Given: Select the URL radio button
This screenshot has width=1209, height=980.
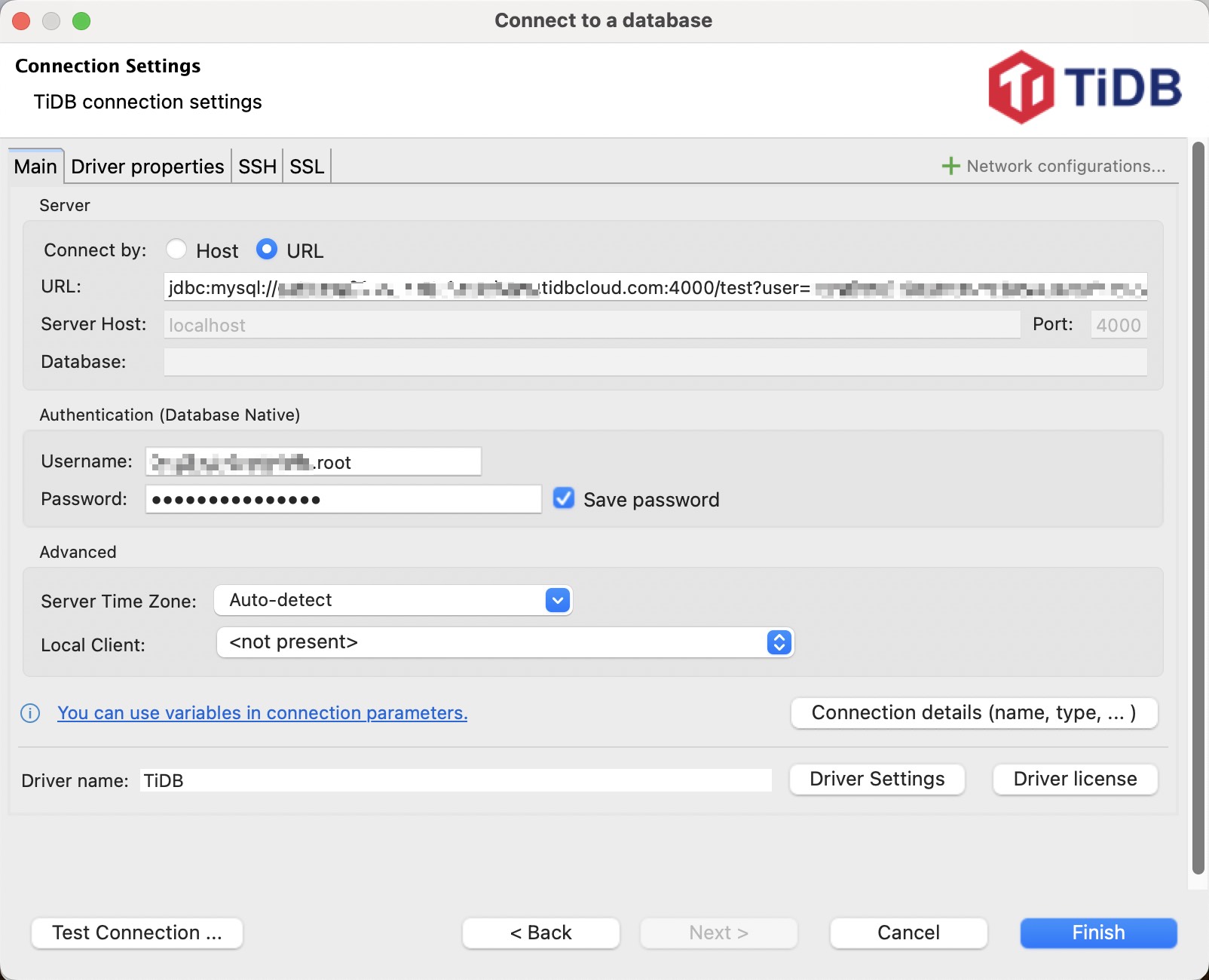Looking at the screenshot, I should click(x=267, y=250).
